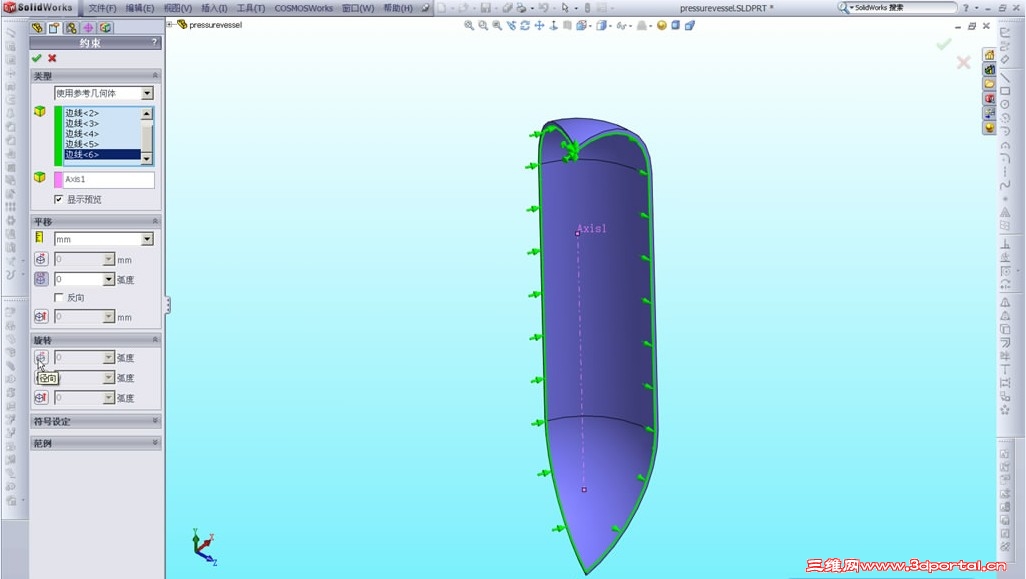Open the Design Library task pane tab
The height and width of the screenshot is (579, 1026).
coord(989,69)
